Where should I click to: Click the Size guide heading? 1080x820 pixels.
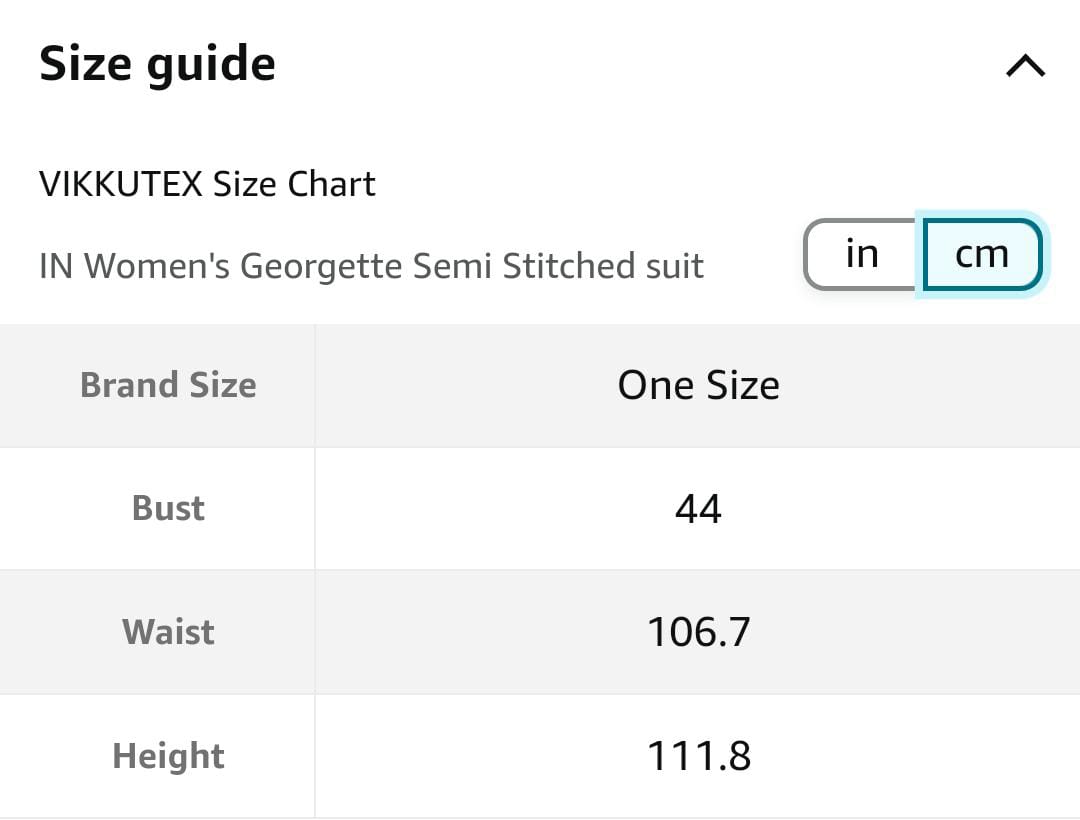157,64
